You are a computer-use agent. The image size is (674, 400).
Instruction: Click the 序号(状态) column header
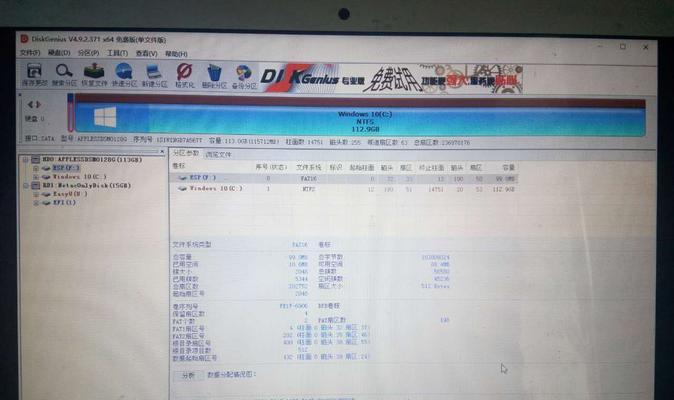[271, 167]
